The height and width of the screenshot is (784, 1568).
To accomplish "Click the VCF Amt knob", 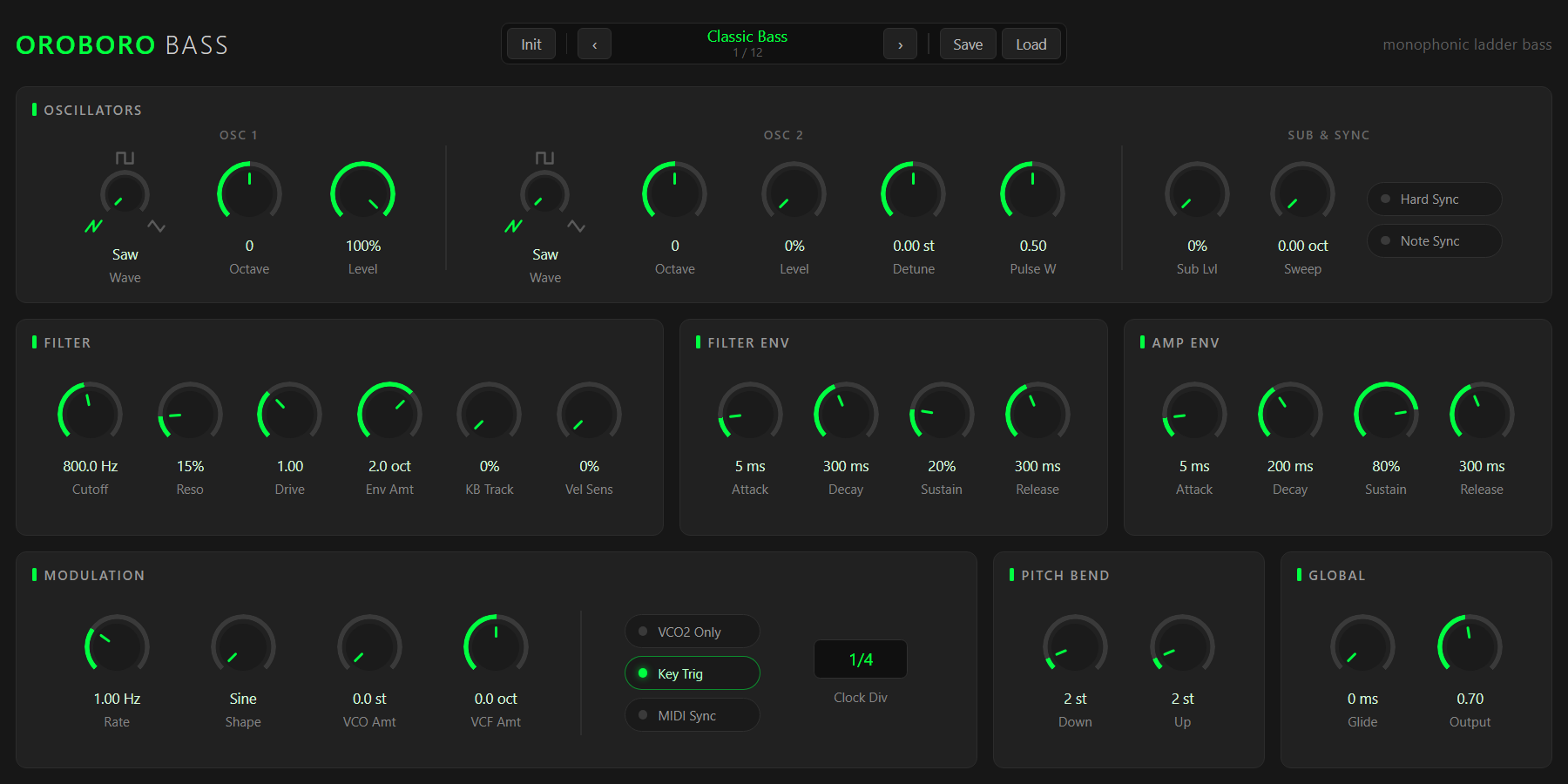I will point(496,646).
